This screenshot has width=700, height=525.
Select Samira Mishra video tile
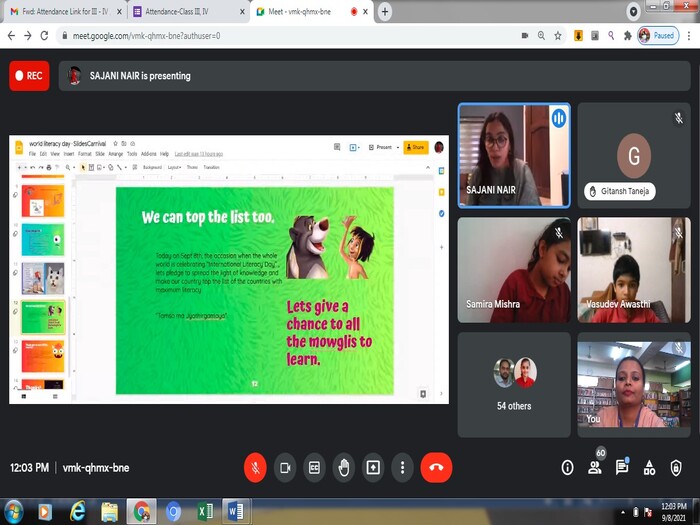click(x=514, y=270)
